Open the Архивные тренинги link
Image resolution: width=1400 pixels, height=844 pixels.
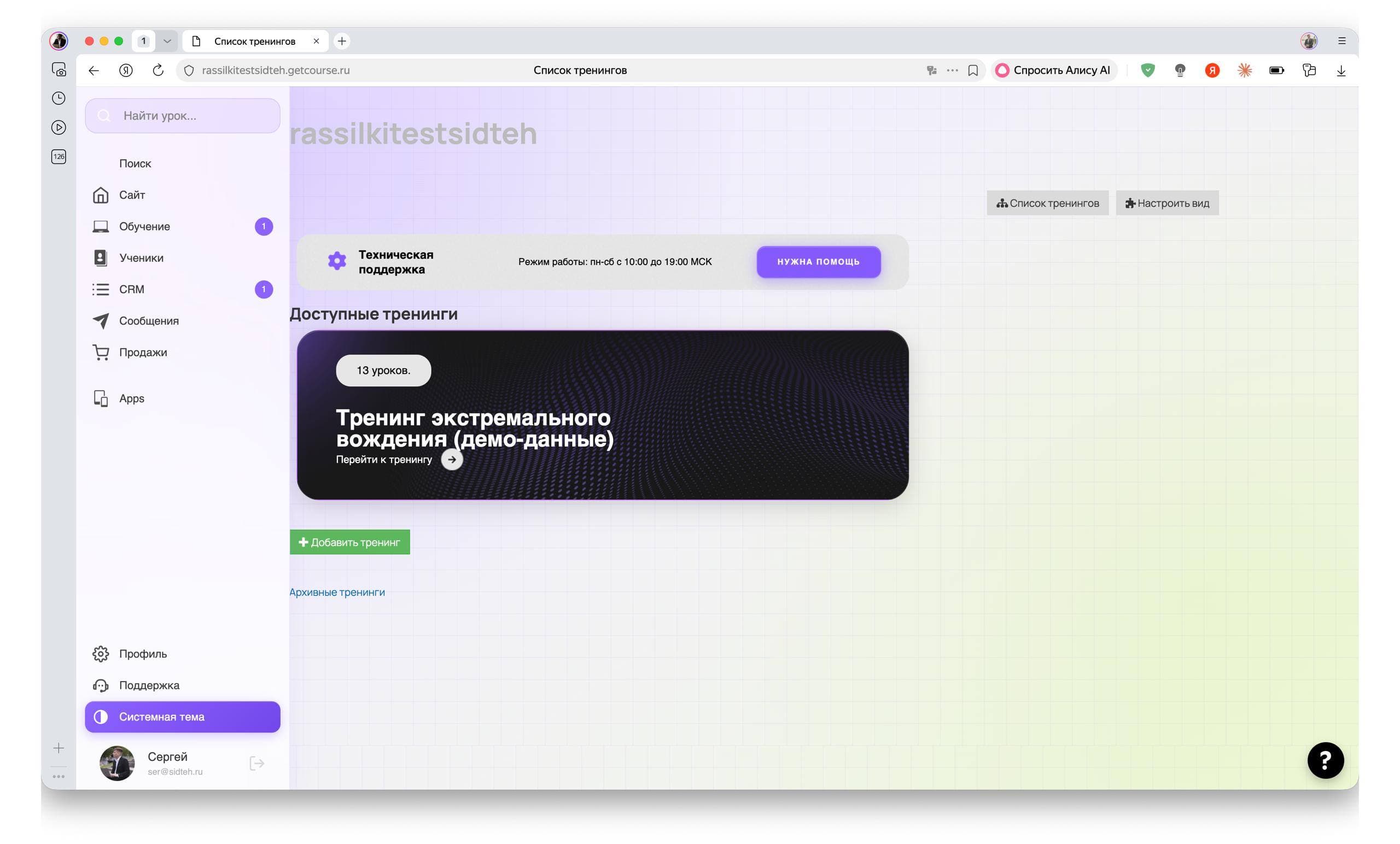click(x=337, y=593)
